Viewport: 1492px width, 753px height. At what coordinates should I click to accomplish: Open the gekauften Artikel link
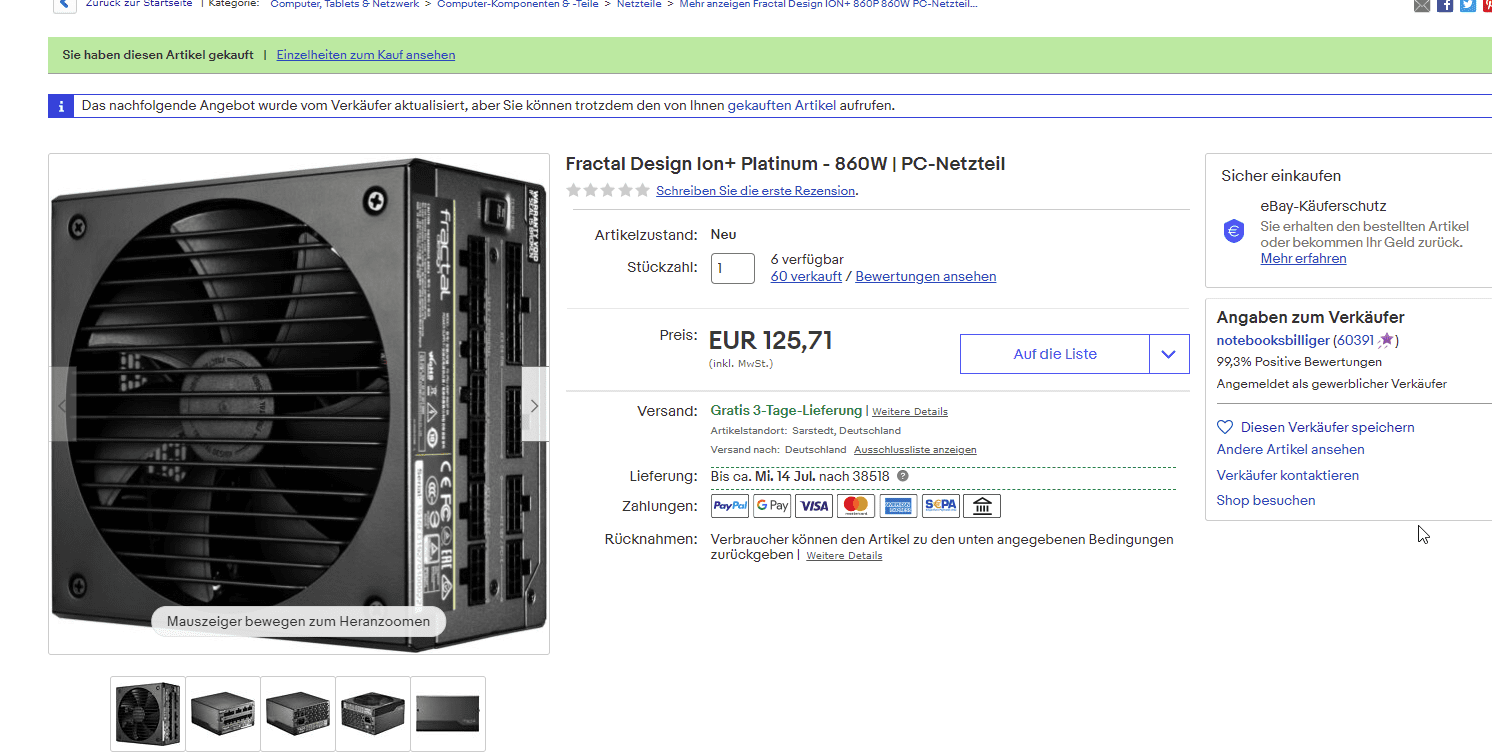[782, 105]
